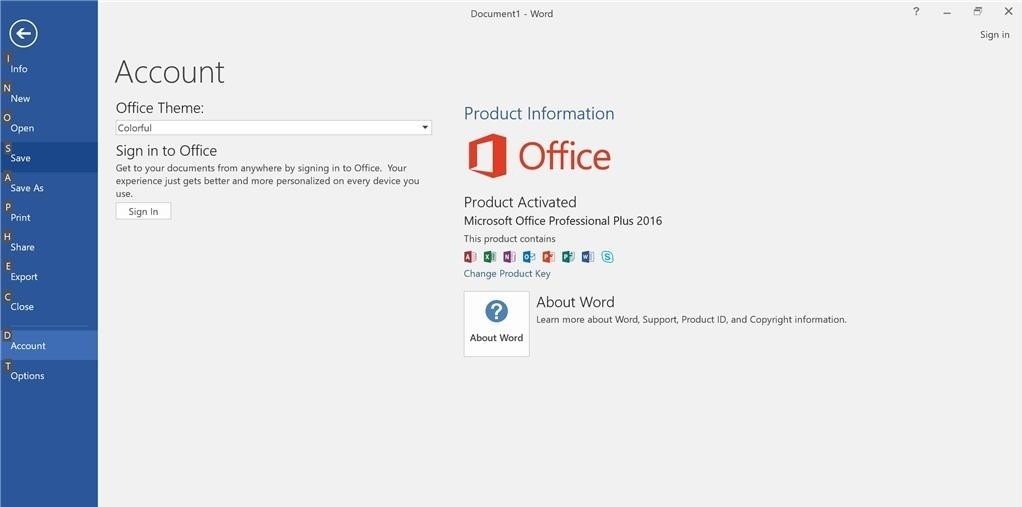
Task: Click the Sign in link at top right
Action: 995,35
